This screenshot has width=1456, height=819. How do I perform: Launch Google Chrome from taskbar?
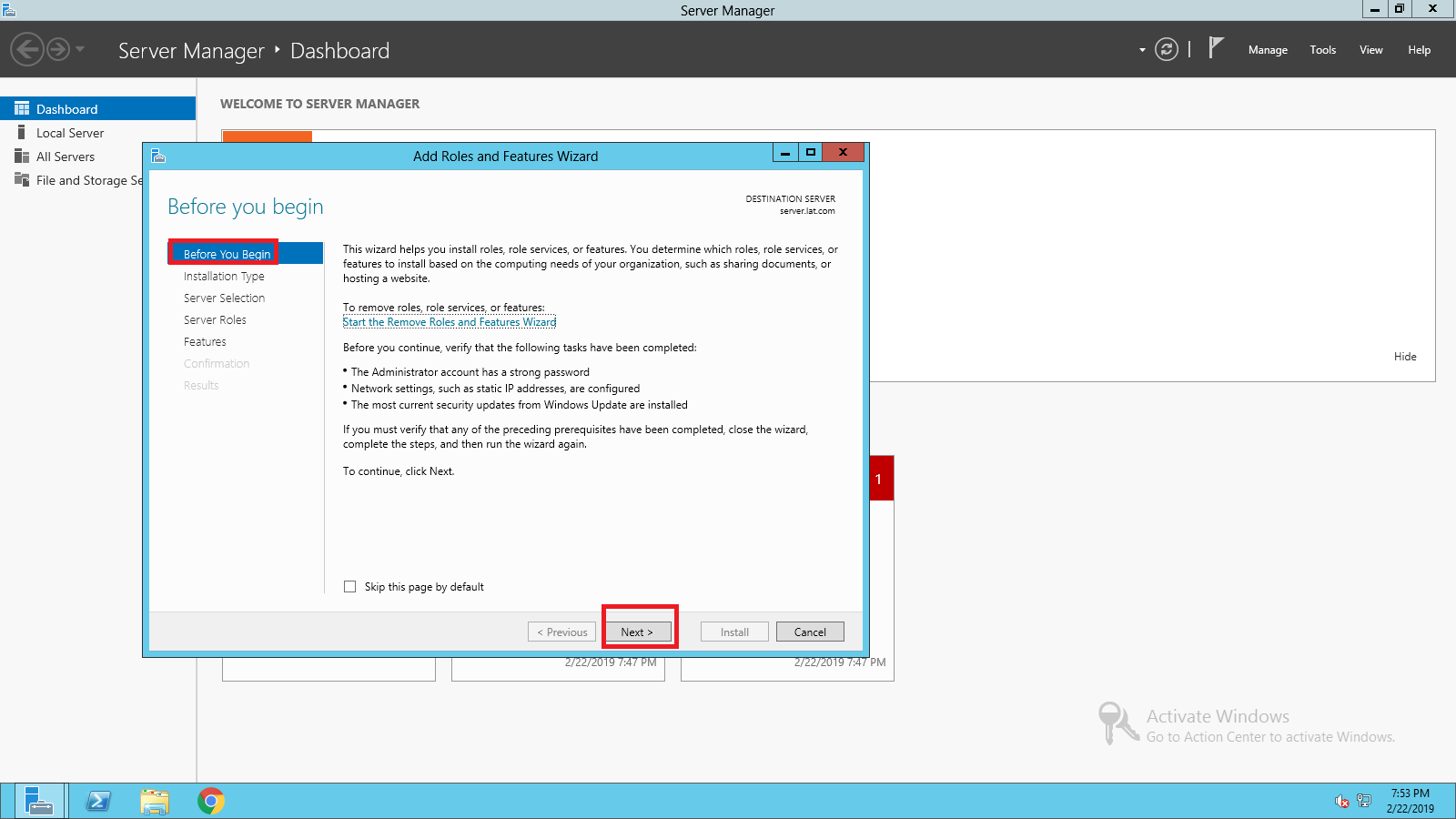[x=211, y=801]
